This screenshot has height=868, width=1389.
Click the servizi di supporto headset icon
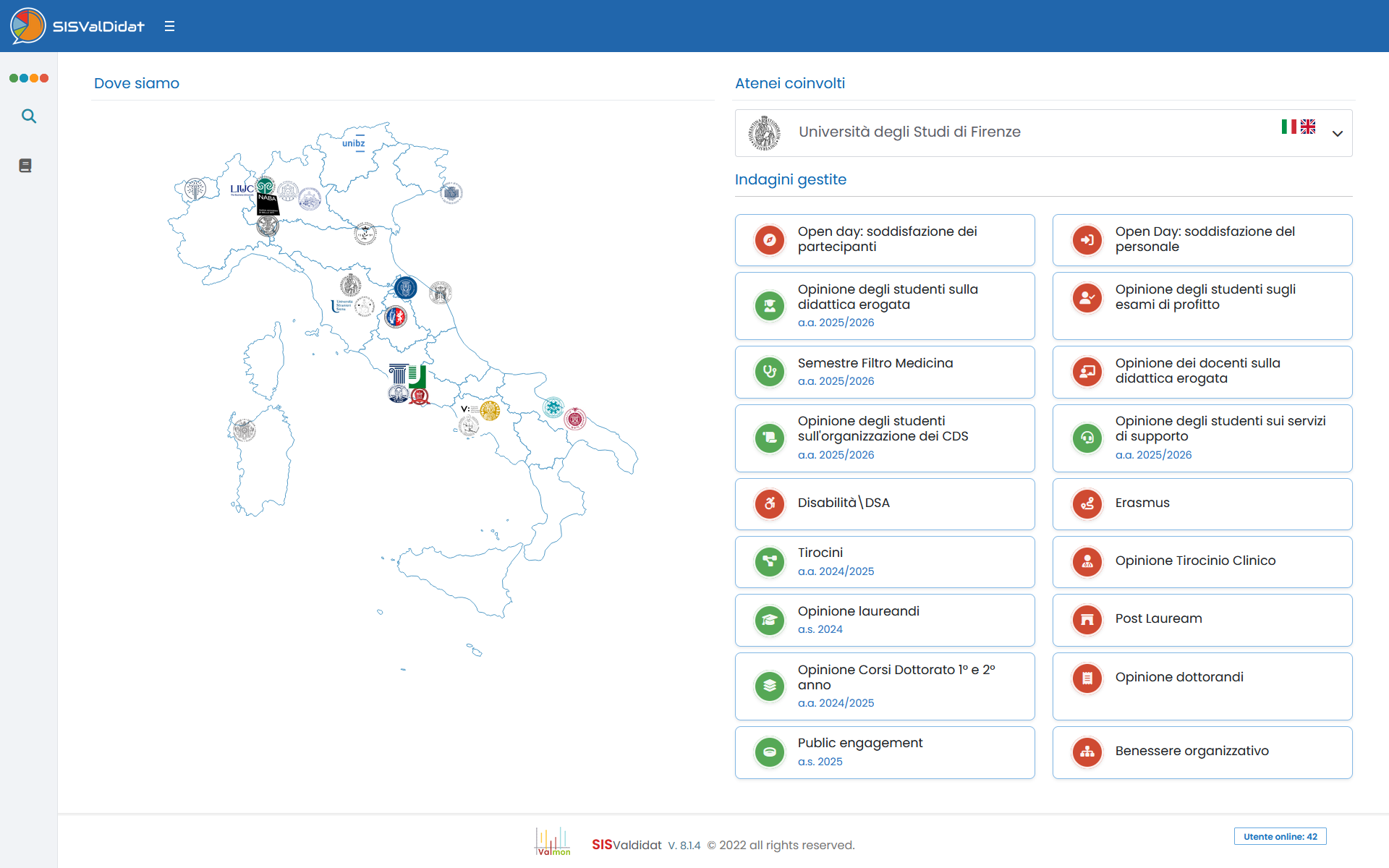[x=1087, y=438]
